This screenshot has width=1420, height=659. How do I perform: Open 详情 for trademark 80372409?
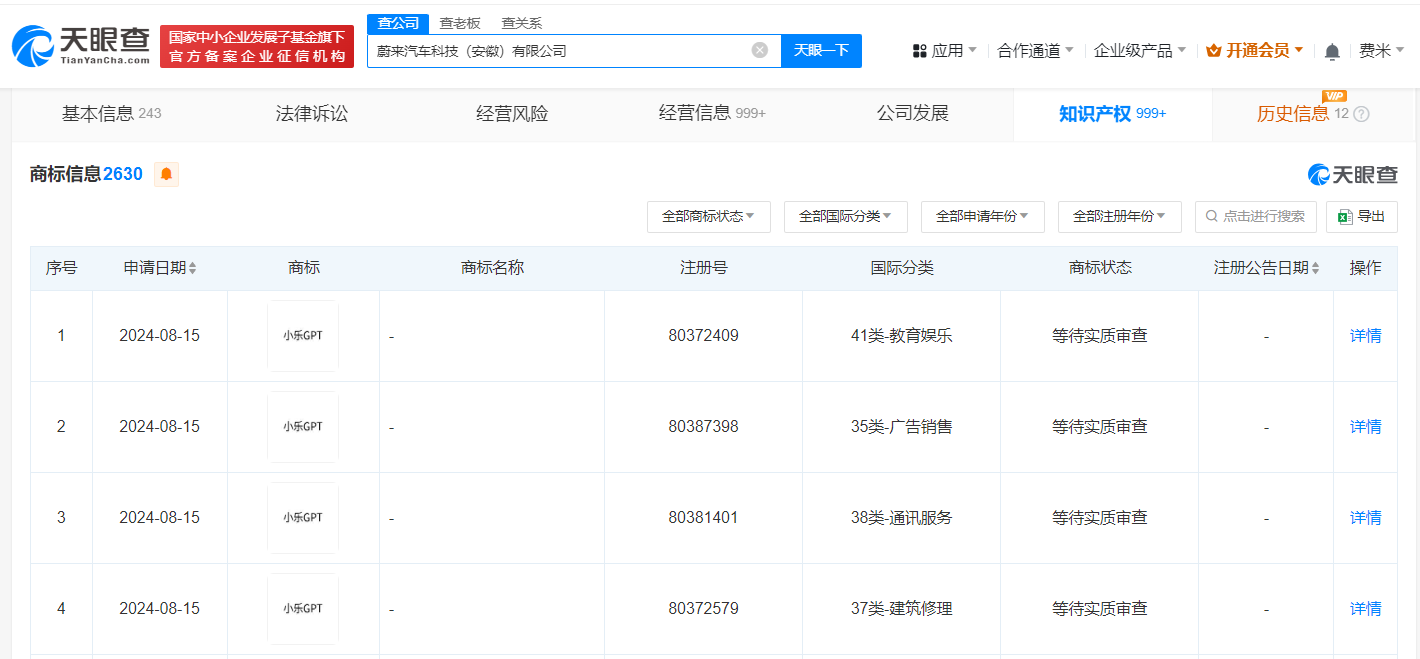pos(1365,335)
